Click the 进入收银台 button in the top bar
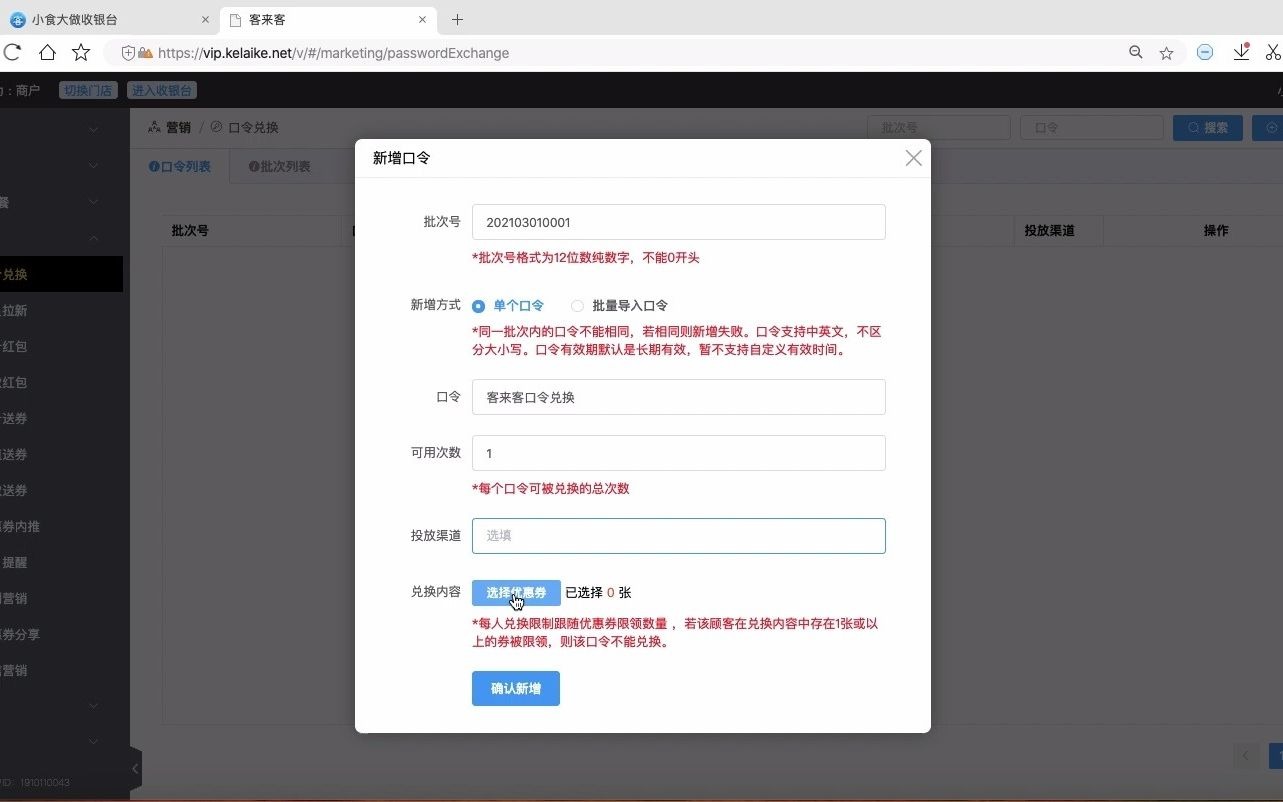 click(162, 90)
